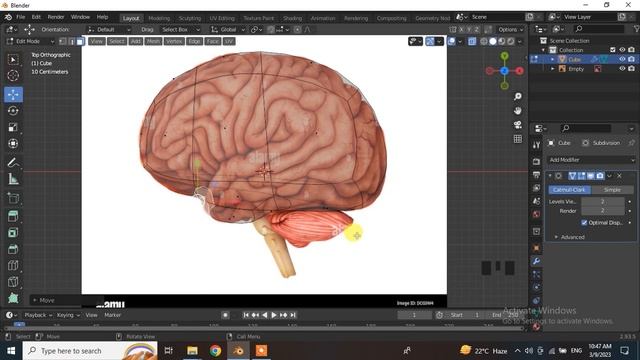
Task: Switch to Modeling workspace tab
Action: pyautogui.click(x=159, y=18)
